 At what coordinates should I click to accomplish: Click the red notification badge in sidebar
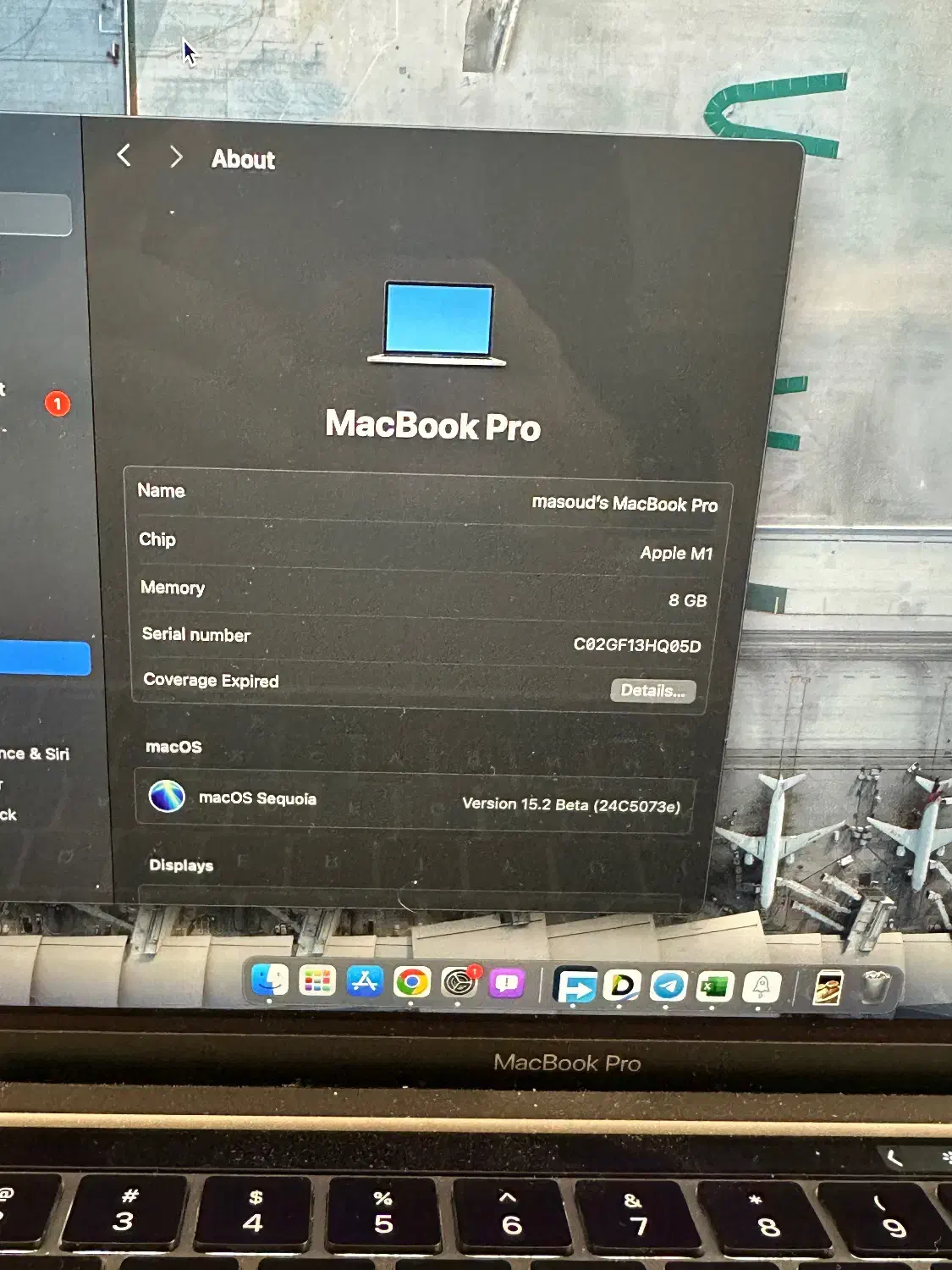(x=58, y=404)
